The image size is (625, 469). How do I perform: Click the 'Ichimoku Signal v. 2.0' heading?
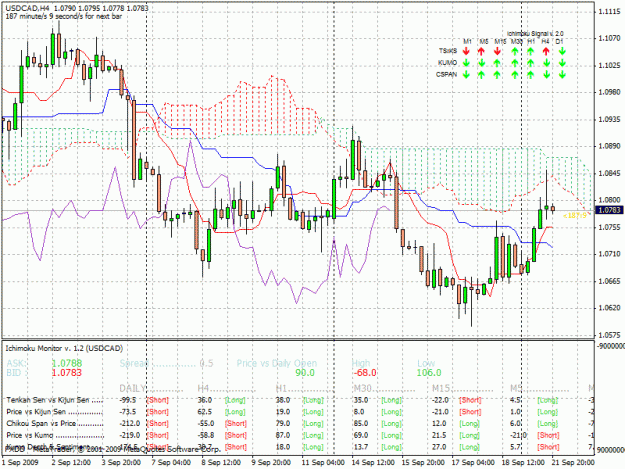(535, 34)
